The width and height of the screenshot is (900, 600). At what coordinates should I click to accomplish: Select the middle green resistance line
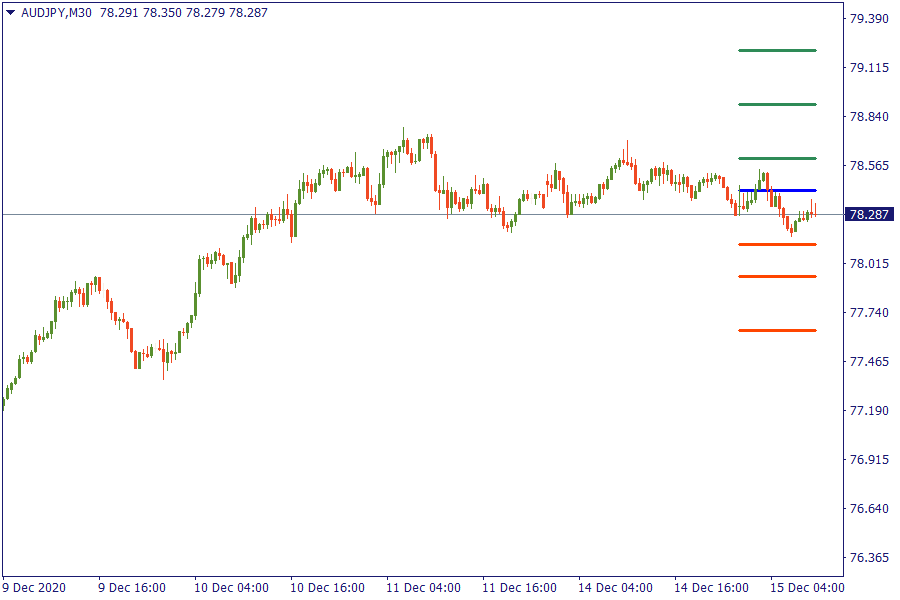(777, 104)
